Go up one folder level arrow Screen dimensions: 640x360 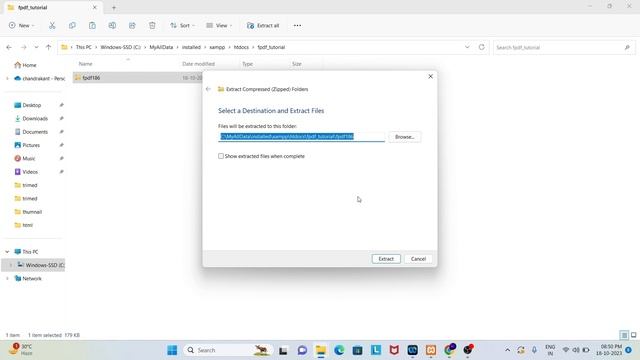(x=48, y=47)
